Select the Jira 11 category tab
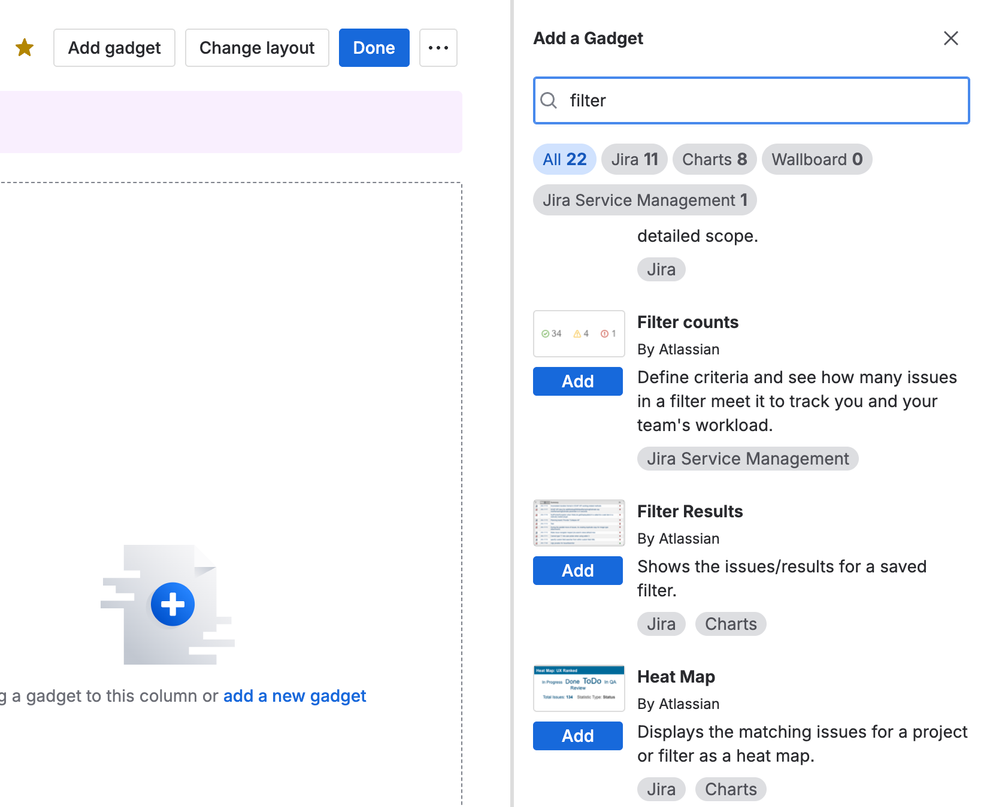The image size is (999, 807). [635, 159]
